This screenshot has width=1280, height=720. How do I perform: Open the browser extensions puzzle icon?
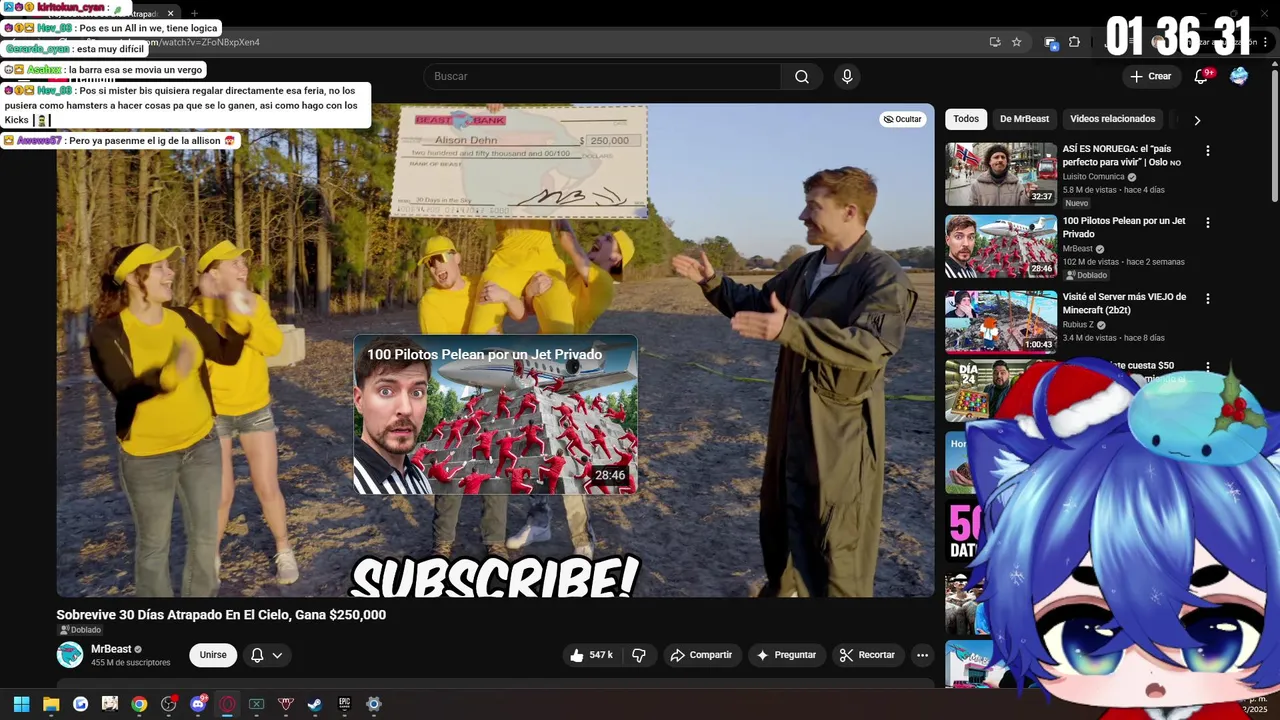(1074, 42)
